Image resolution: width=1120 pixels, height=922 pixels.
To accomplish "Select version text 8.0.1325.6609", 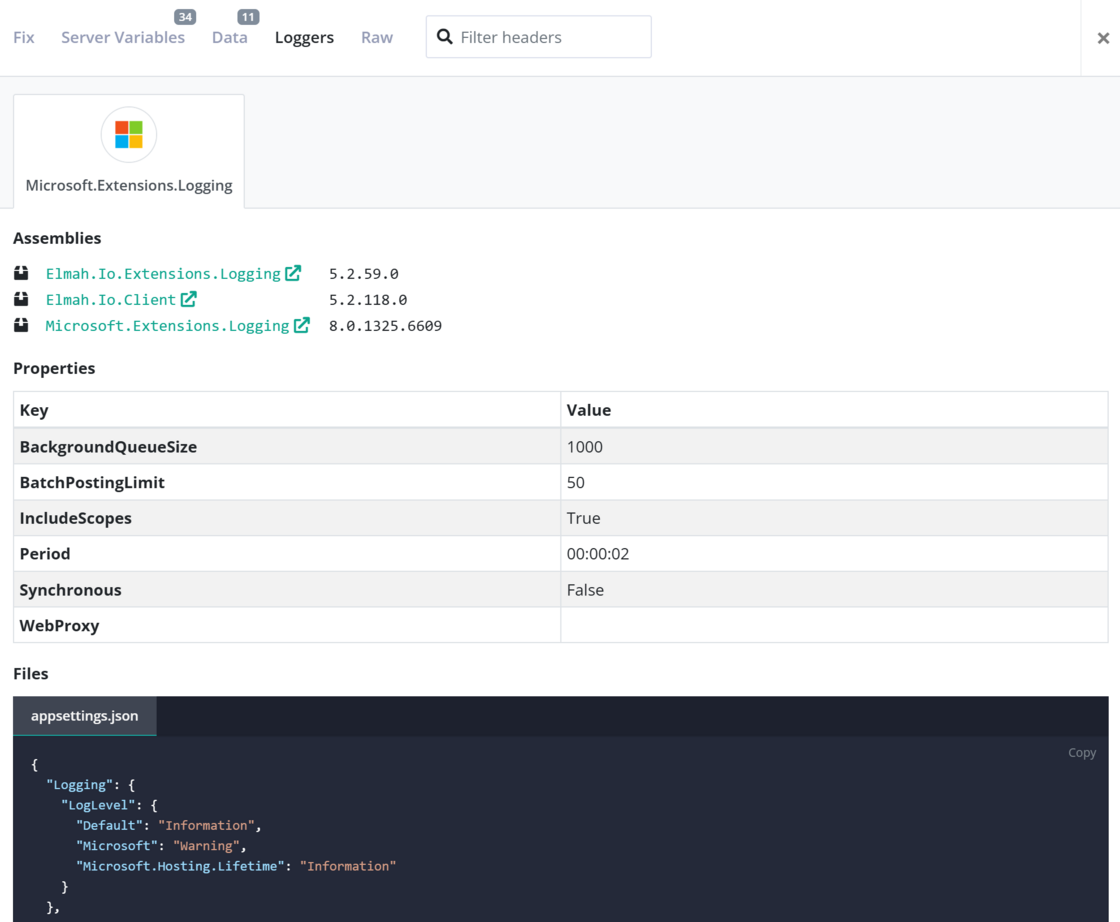I will 385,326.
